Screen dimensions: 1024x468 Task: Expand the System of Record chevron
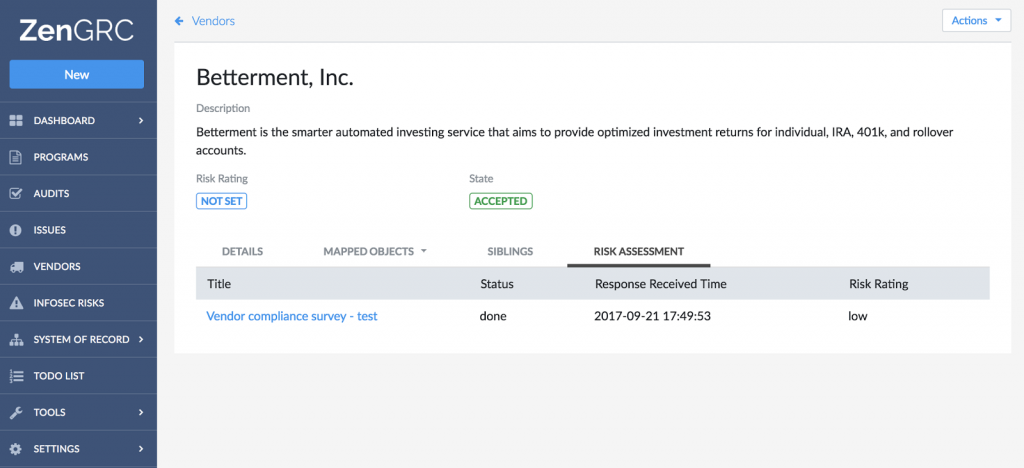tap(141, 340)
